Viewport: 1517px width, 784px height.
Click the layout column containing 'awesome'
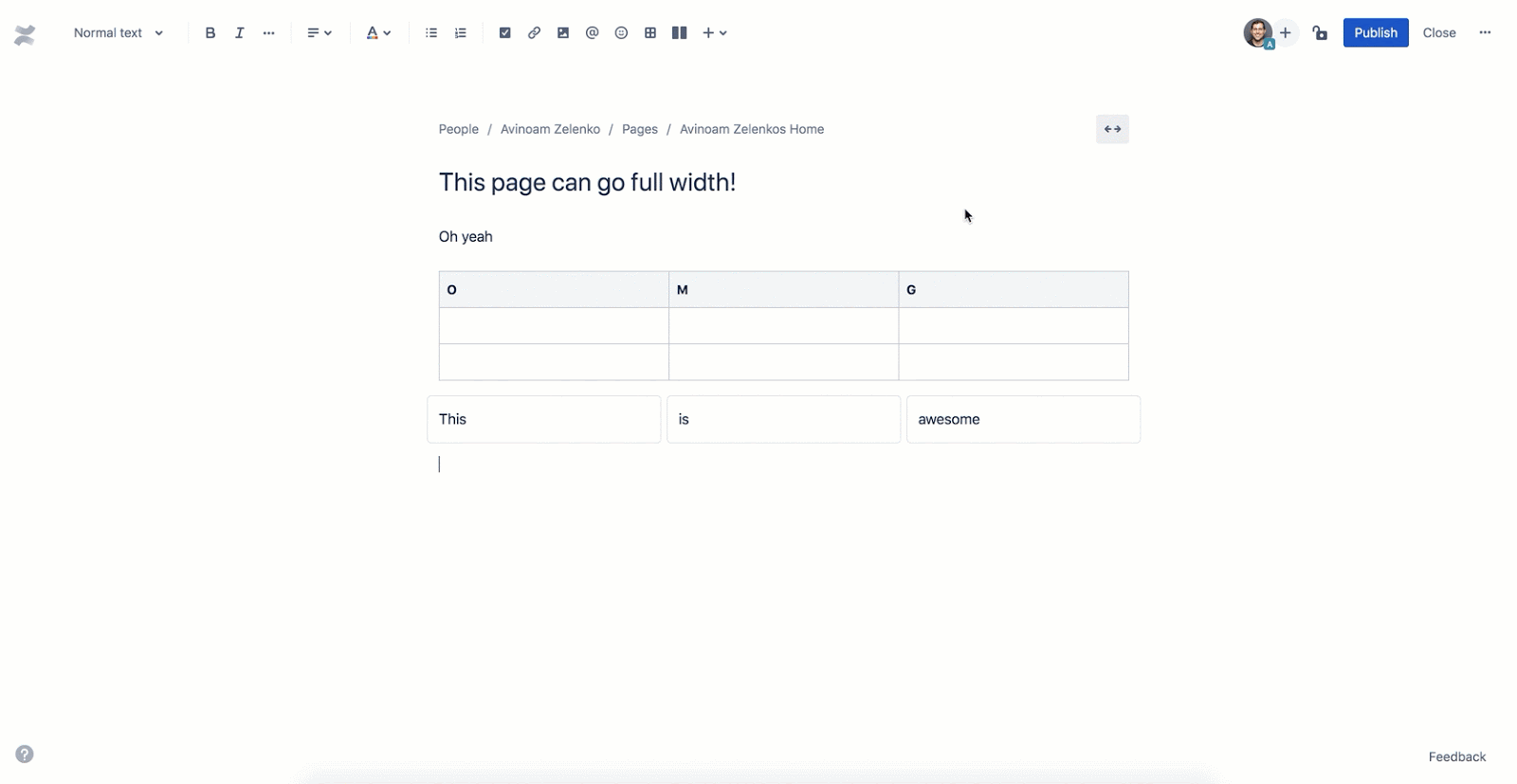pyautogui.click(x=1024, y=419)
